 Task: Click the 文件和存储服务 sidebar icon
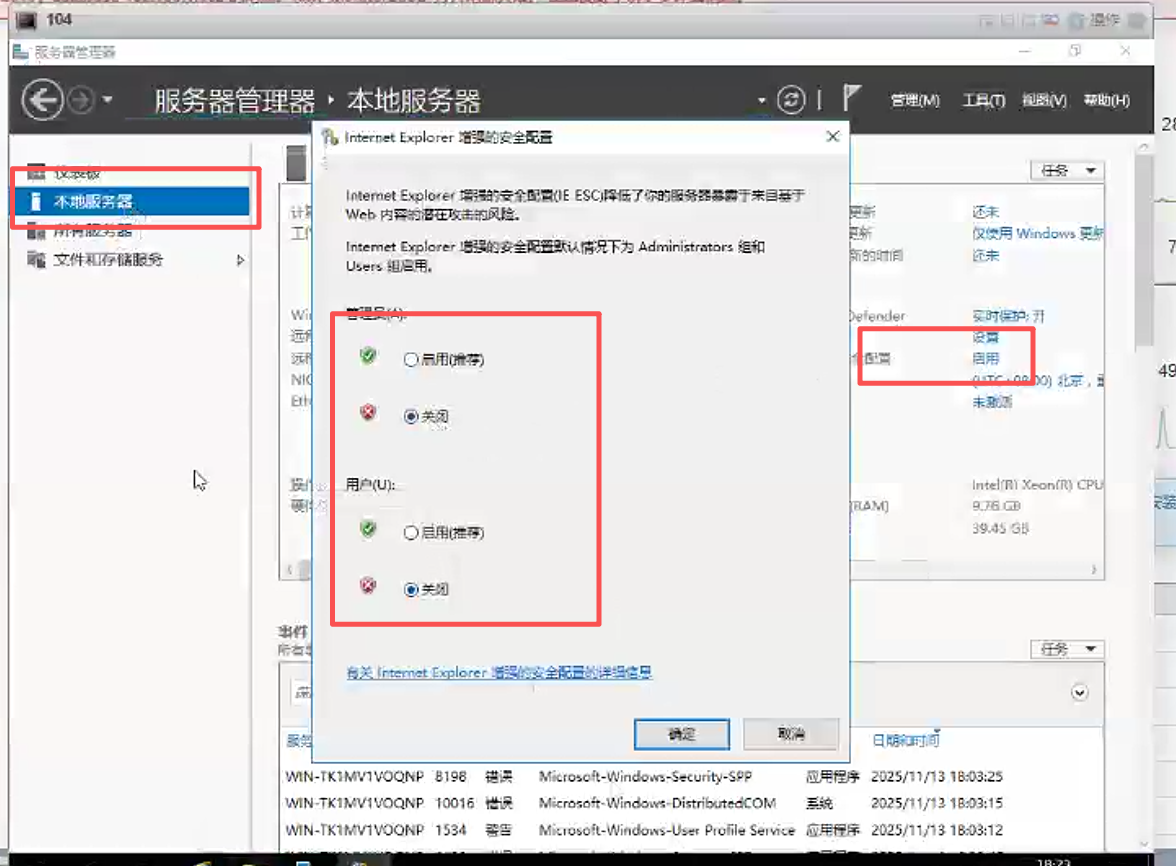click(x=37, y=260)
